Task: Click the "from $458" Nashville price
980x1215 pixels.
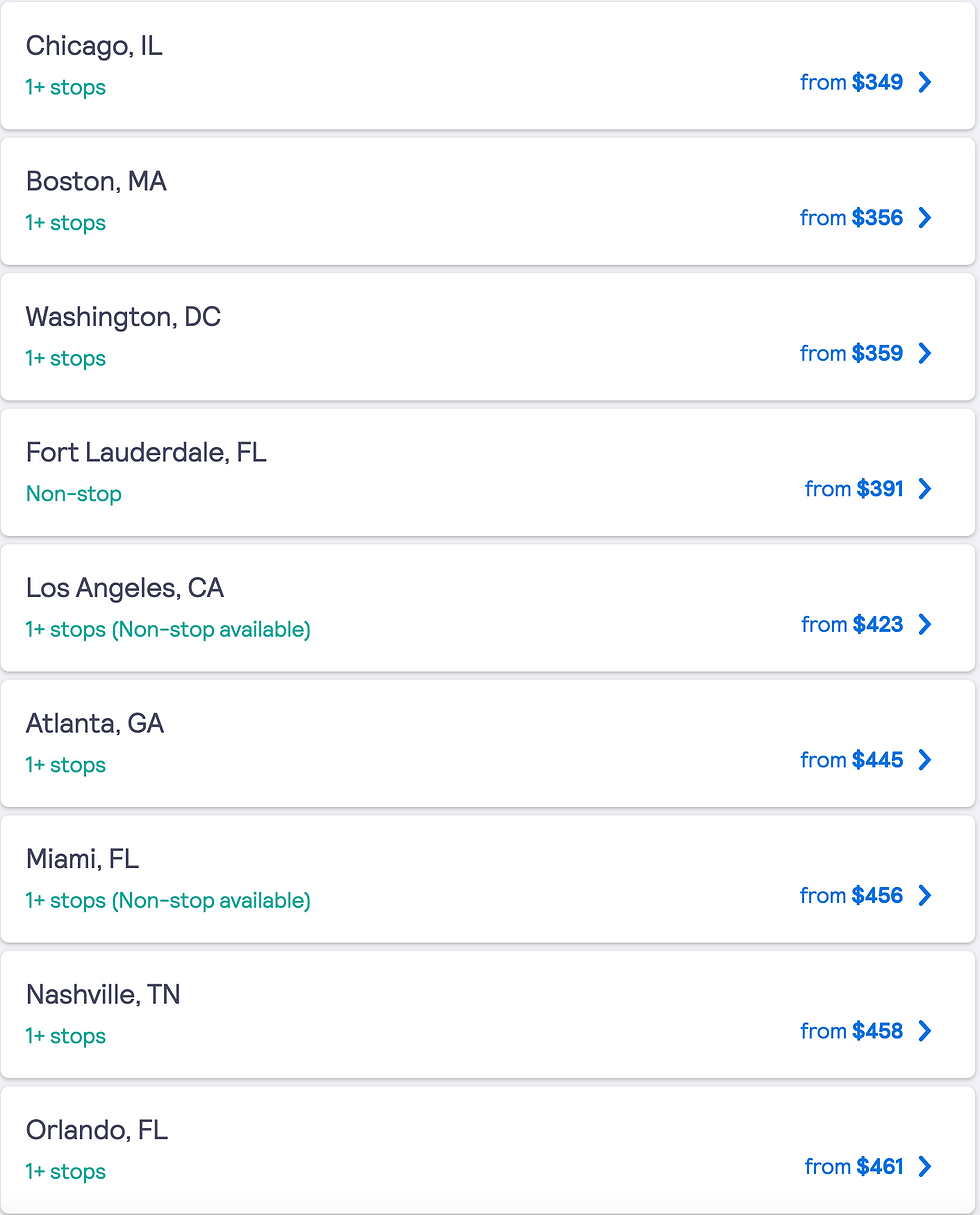Action: (851, 1031)
